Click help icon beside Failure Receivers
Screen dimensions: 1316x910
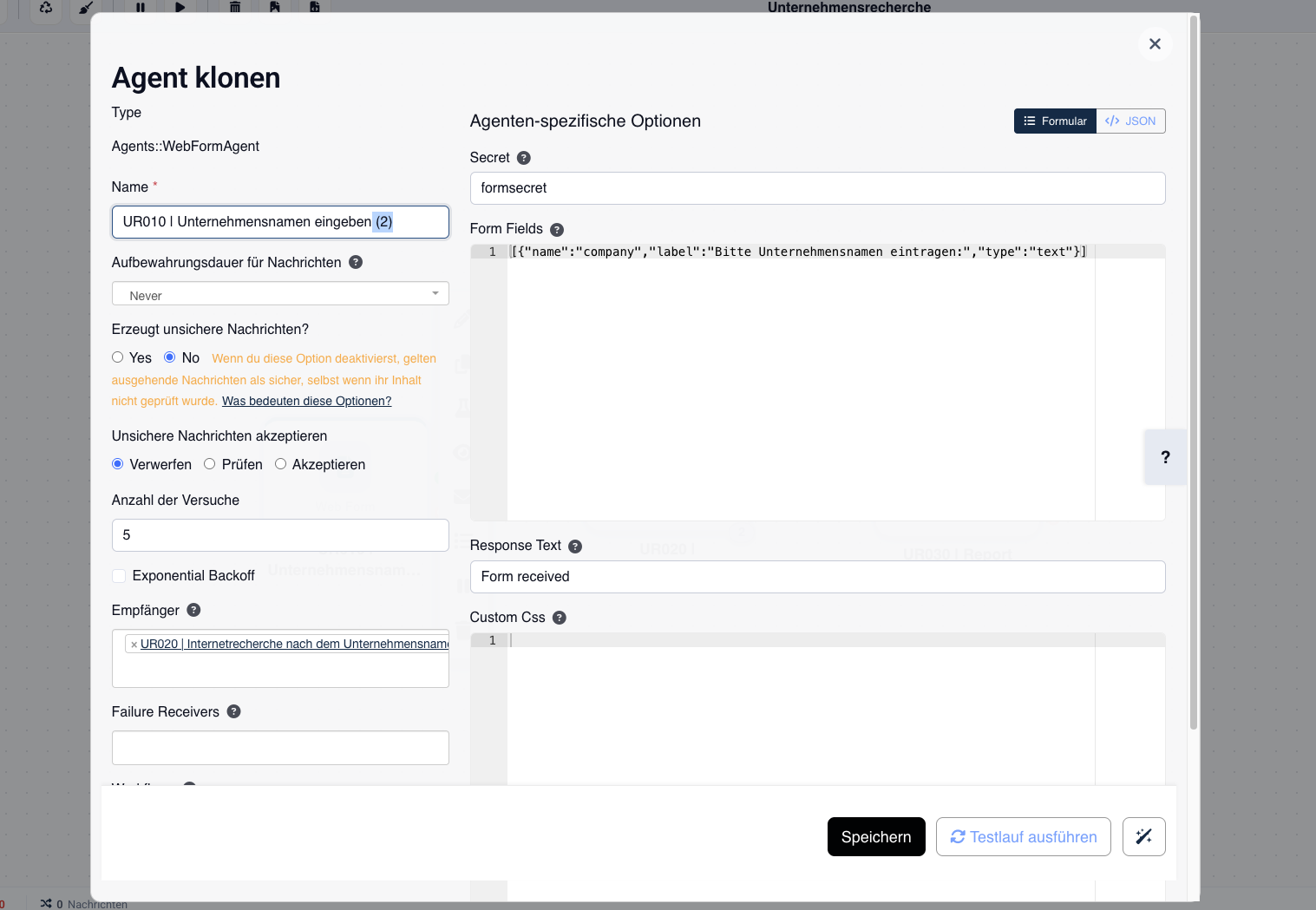pos(233,711)
